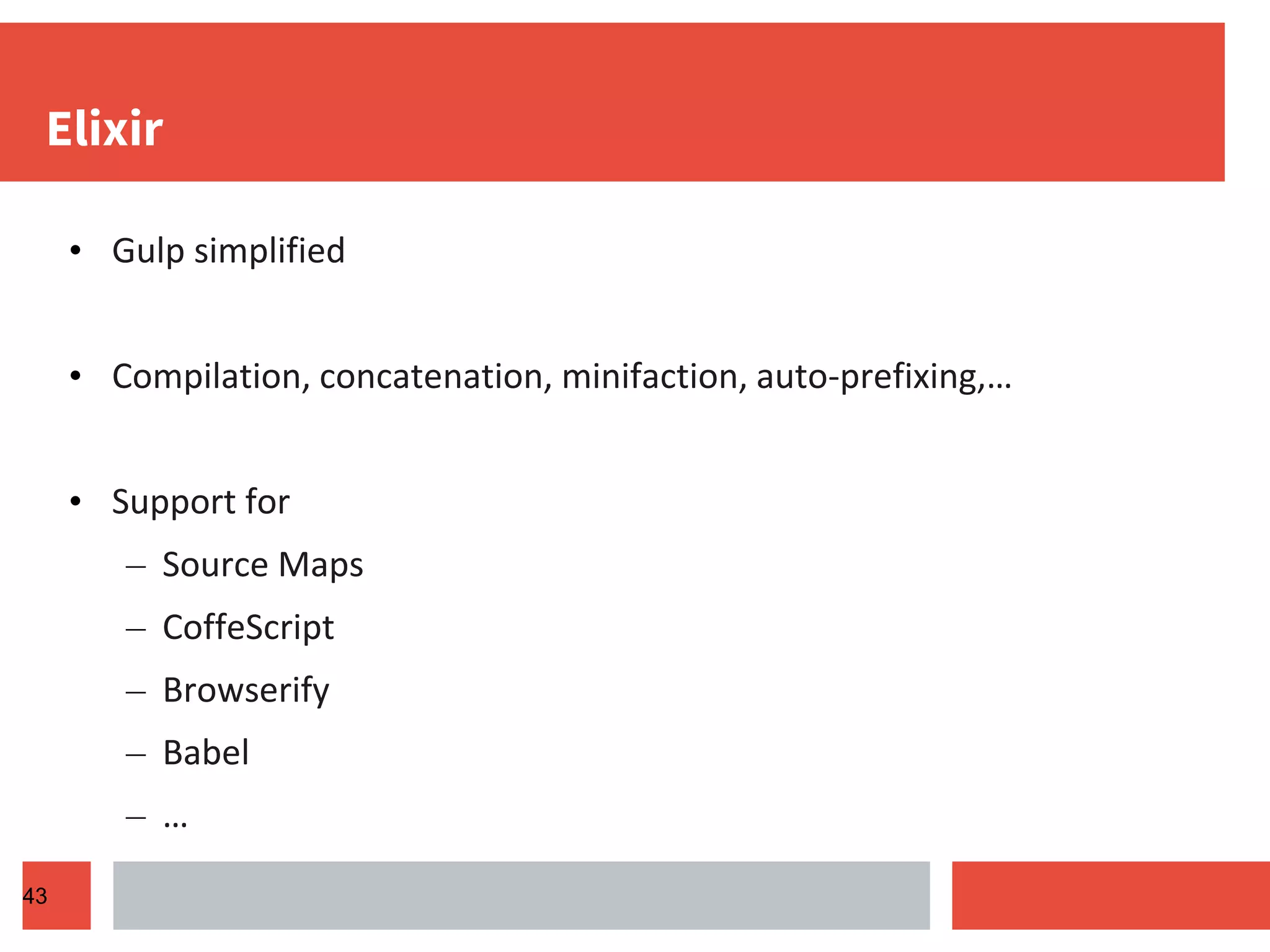Click the dash before 'Source Maps'

(x=135, y=566)
